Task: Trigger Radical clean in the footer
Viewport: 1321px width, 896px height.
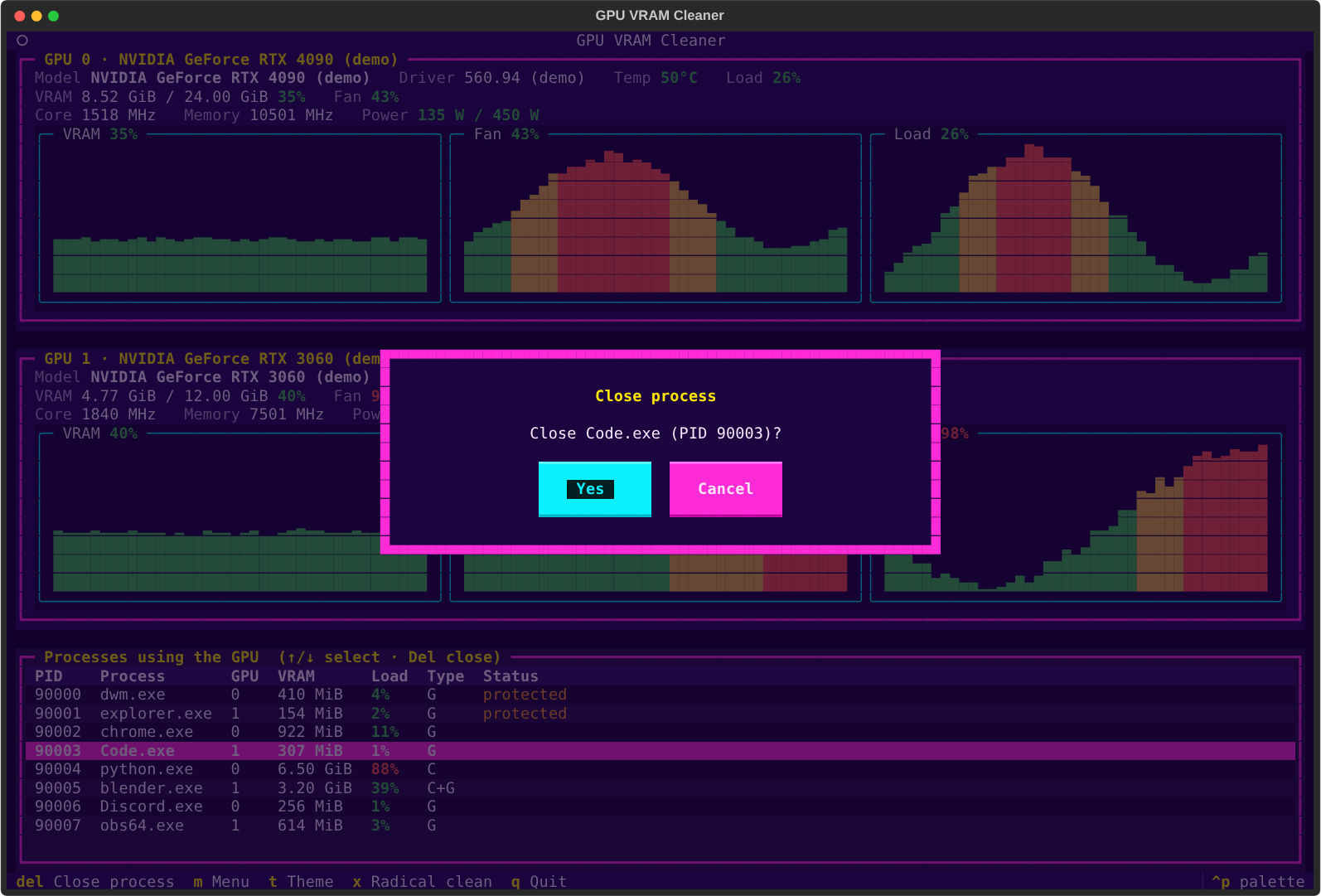Action: 422,882
